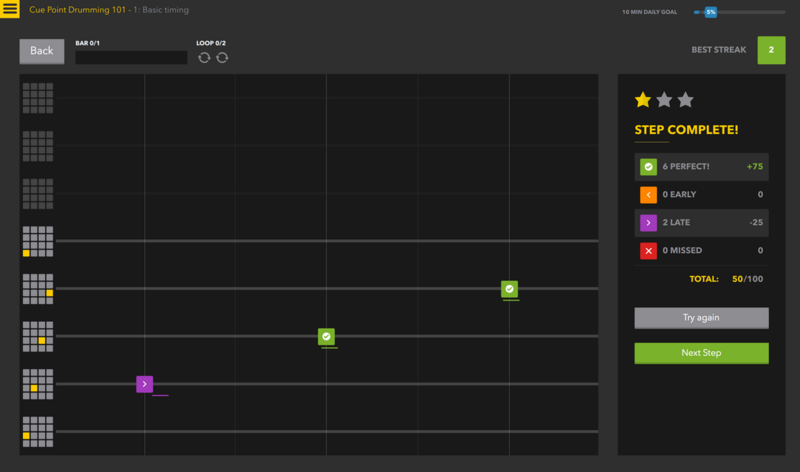Click the Cue Point Drumming 101 course title
The height and width of the screenshot is (472, 800).
(75, 10)
